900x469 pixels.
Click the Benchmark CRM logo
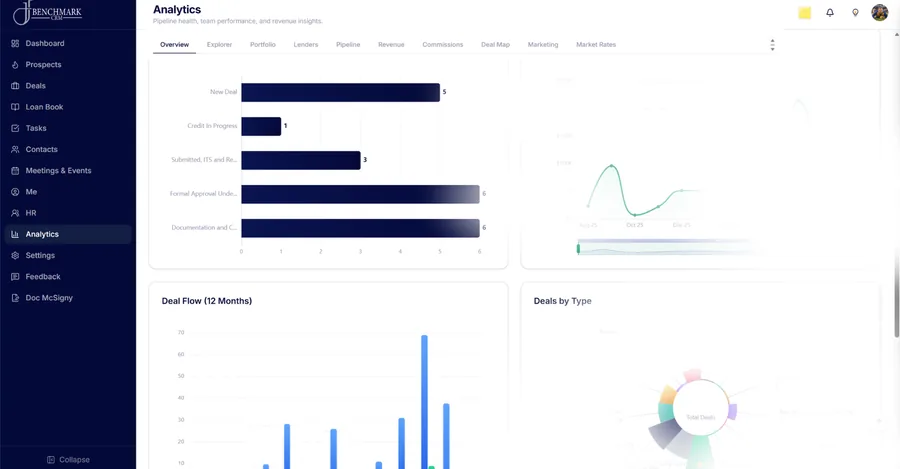coord(47,13)
